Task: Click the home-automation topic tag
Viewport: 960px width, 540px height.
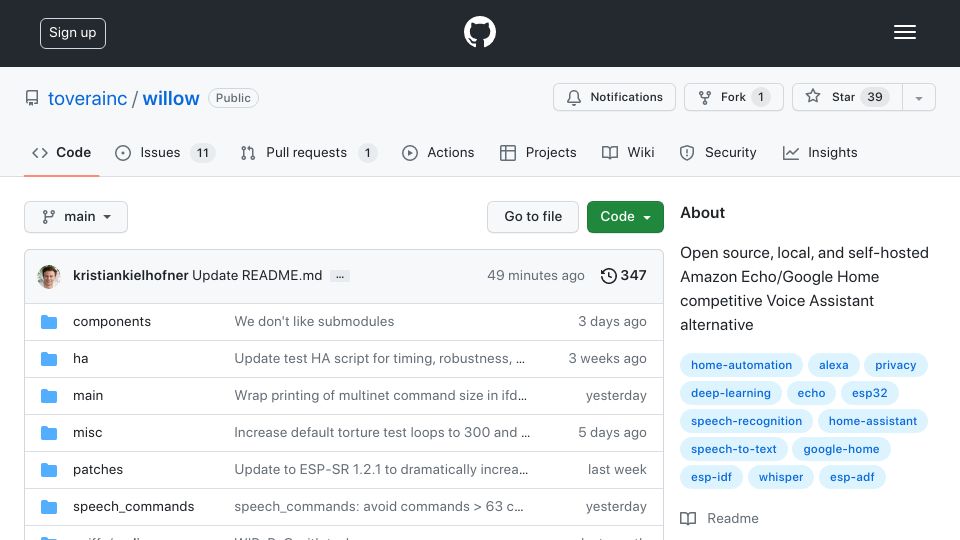Action: click(x=741, y=365)
